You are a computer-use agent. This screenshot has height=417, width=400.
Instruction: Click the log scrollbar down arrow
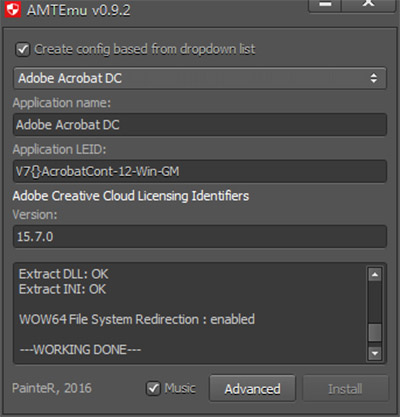[375, 353]
